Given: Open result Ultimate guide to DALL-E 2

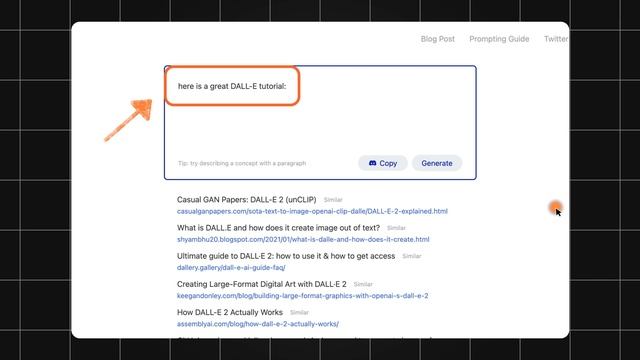Looking at the screenshot, I should pos(286,256).
